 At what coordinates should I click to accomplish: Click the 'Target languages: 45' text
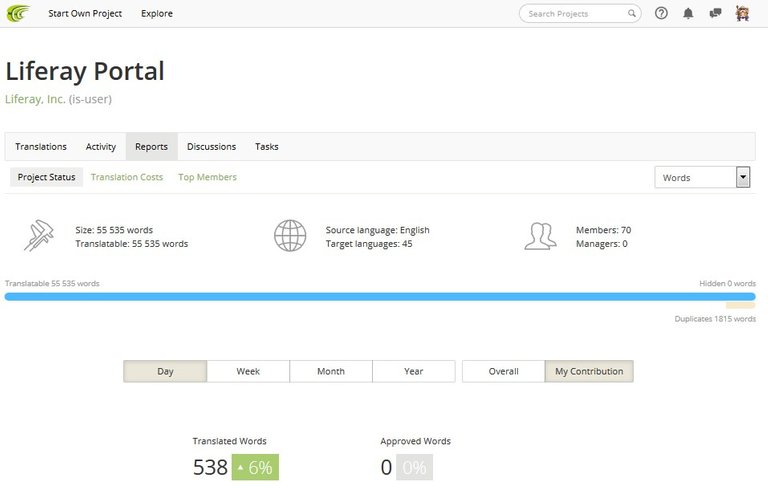[x=369, y=244]
